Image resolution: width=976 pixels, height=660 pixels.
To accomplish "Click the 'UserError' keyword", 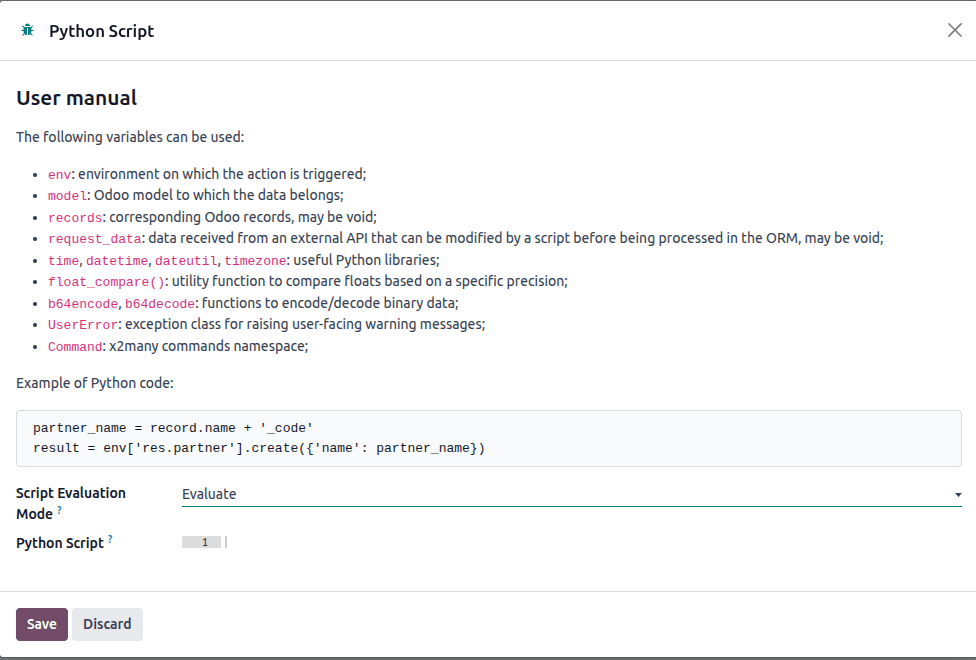I will 83,325.
